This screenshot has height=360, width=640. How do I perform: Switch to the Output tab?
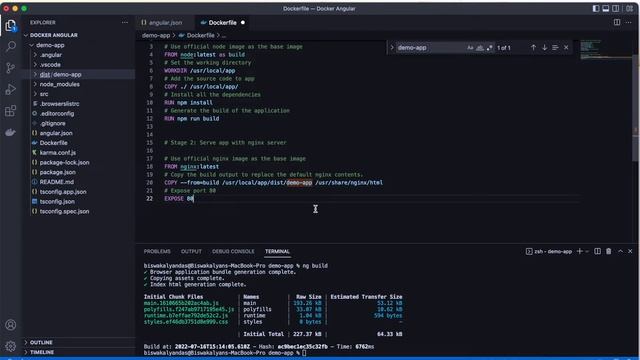[191, 251]
